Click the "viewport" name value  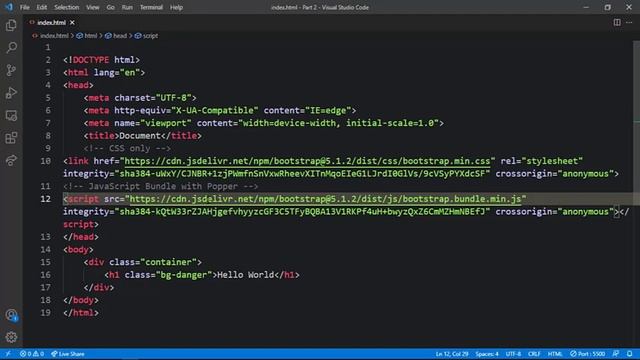[166, 123]
